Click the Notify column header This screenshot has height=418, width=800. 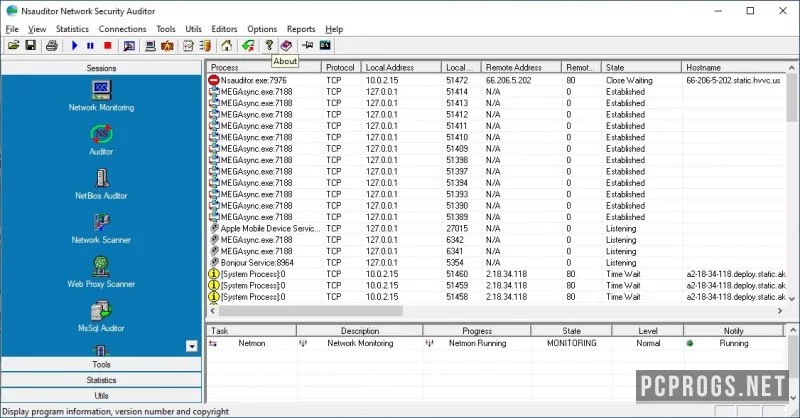(x=733, y=331)
